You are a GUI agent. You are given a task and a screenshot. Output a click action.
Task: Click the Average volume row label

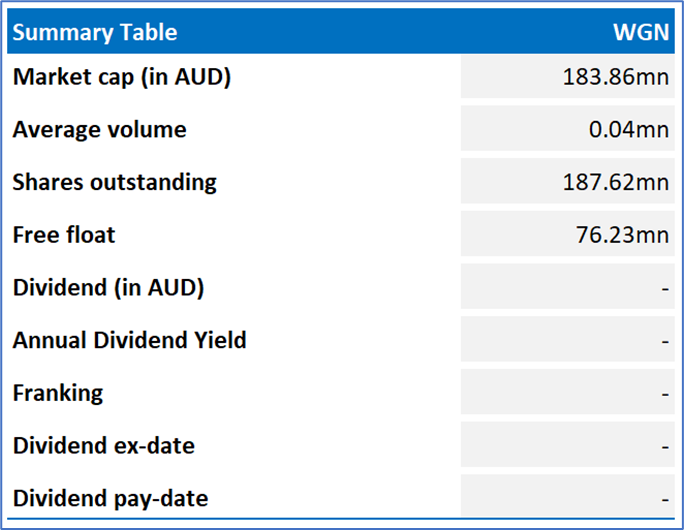tap(100, 130)
